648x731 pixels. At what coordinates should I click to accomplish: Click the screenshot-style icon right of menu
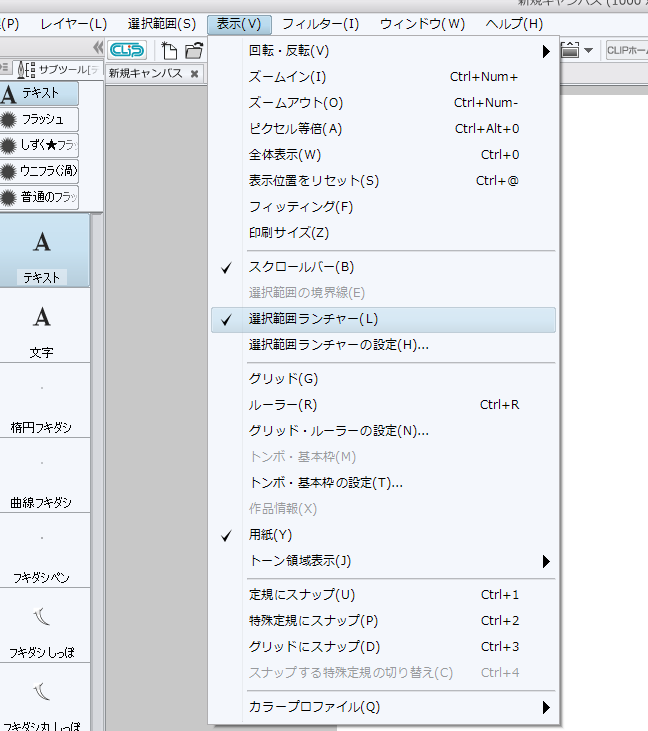point(570,49)
